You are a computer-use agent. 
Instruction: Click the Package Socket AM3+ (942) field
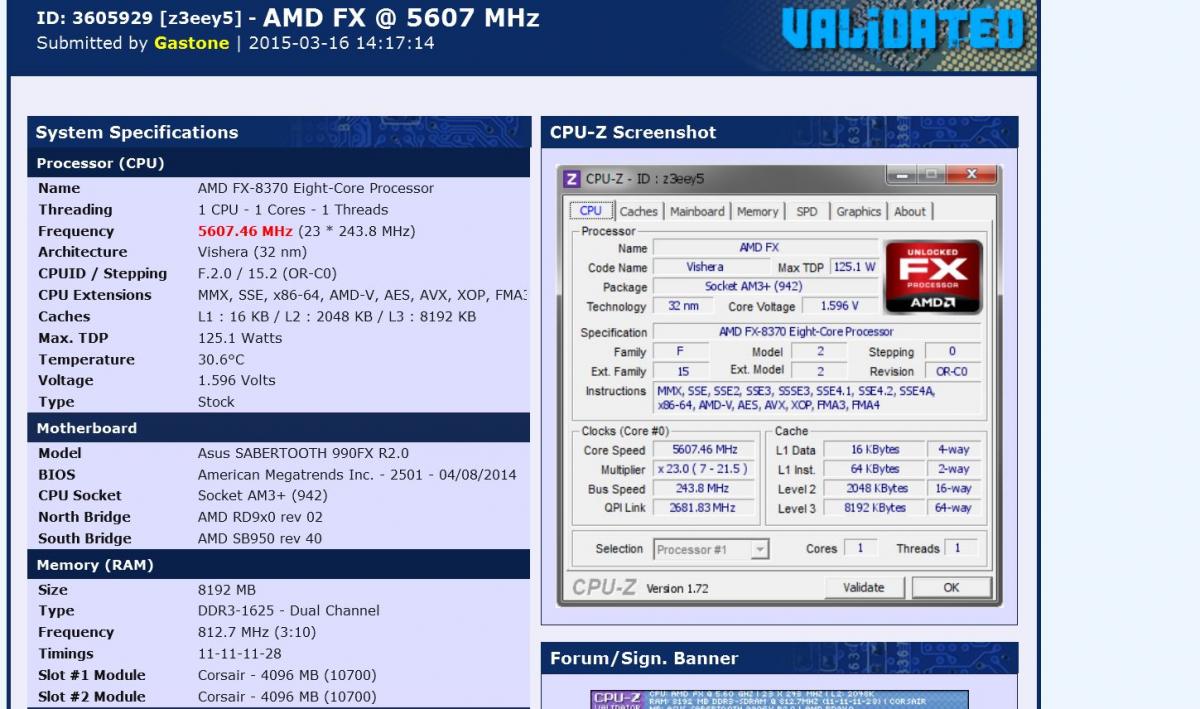[x=765, y=286]
